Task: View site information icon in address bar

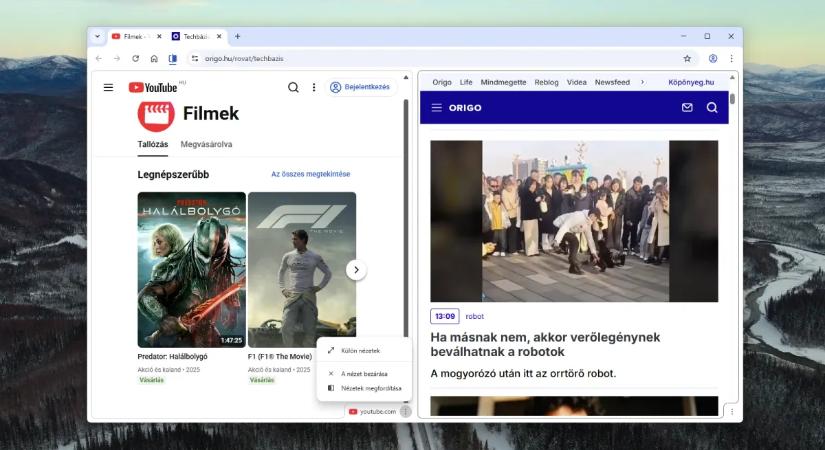Action: tap(195, 58)
